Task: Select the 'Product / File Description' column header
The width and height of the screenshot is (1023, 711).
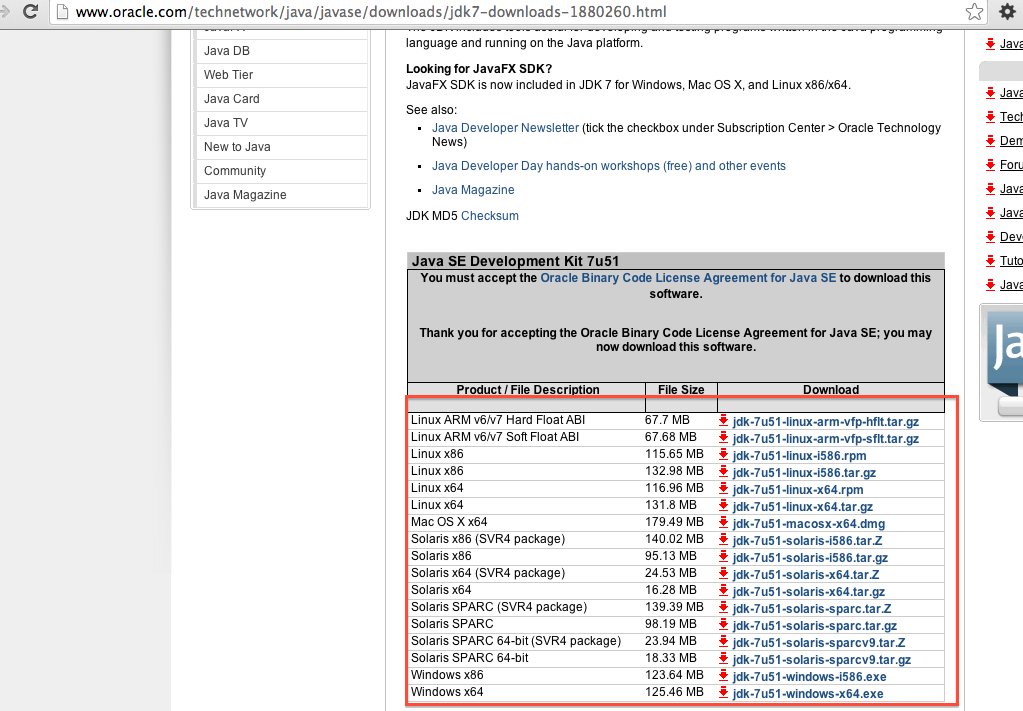Action: (527, 389)
